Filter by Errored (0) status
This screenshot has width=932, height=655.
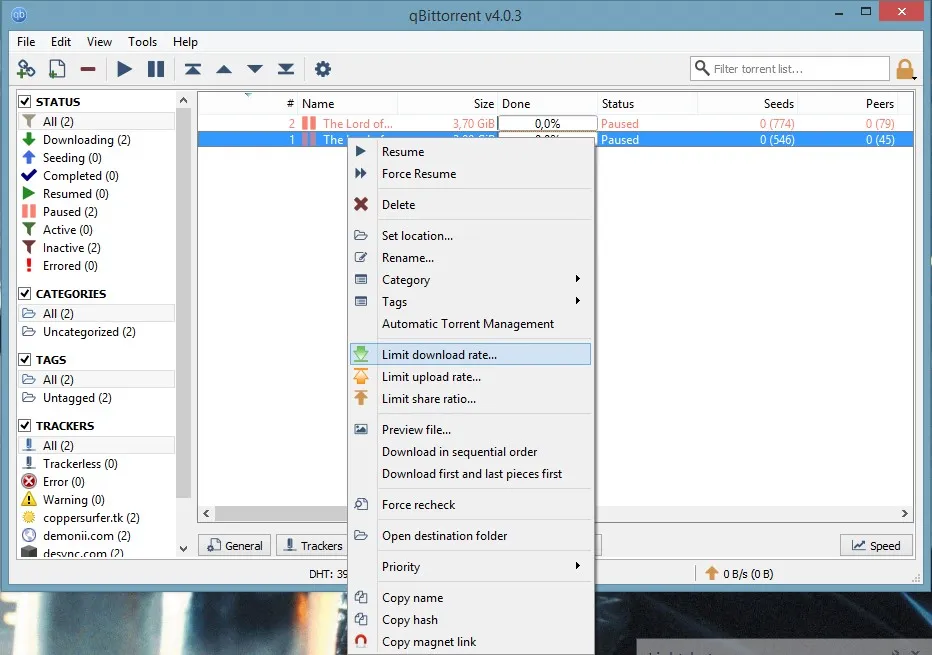(70, 266)
